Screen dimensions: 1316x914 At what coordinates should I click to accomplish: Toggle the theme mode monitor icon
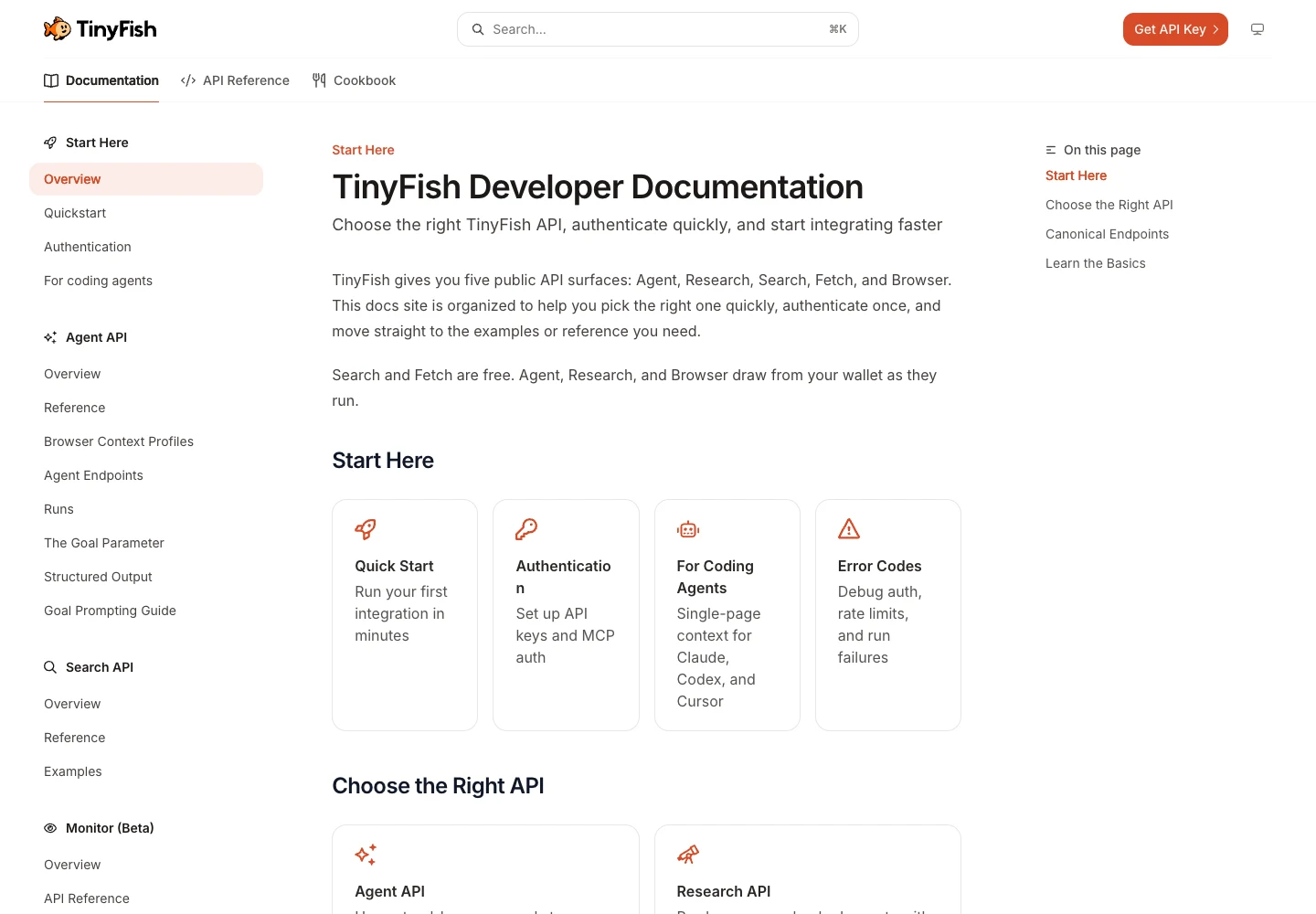pyautogui.click(x=1258, y=29)
